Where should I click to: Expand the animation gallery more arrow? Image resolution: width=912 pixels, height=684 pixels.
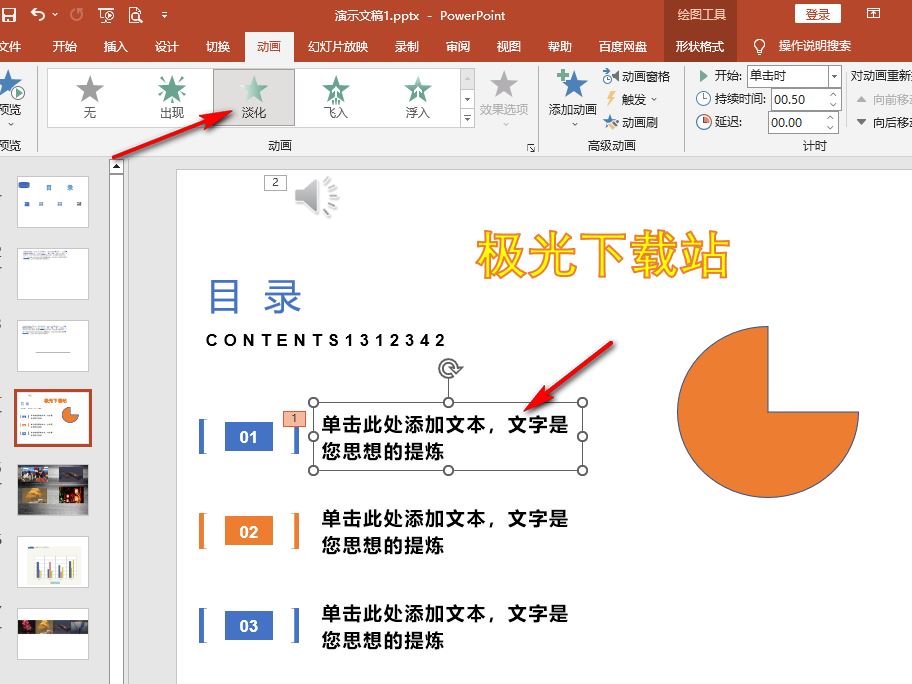pos(467,118)
